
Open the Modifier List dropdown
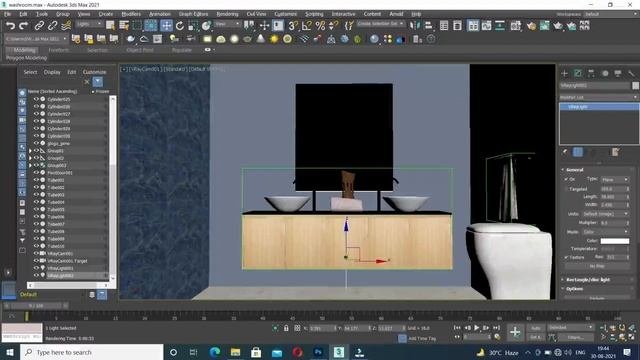tap(598, 97)
